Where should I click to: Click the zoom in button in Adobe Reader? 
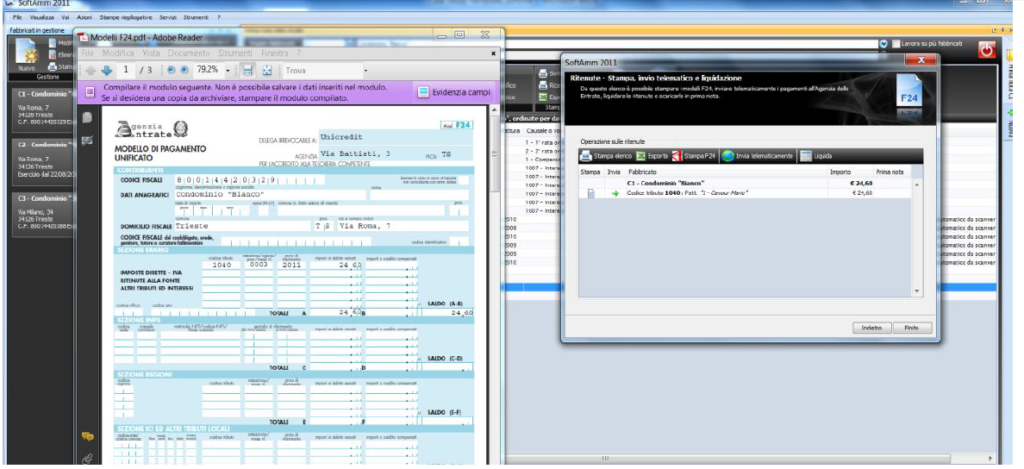click(184, 70)
